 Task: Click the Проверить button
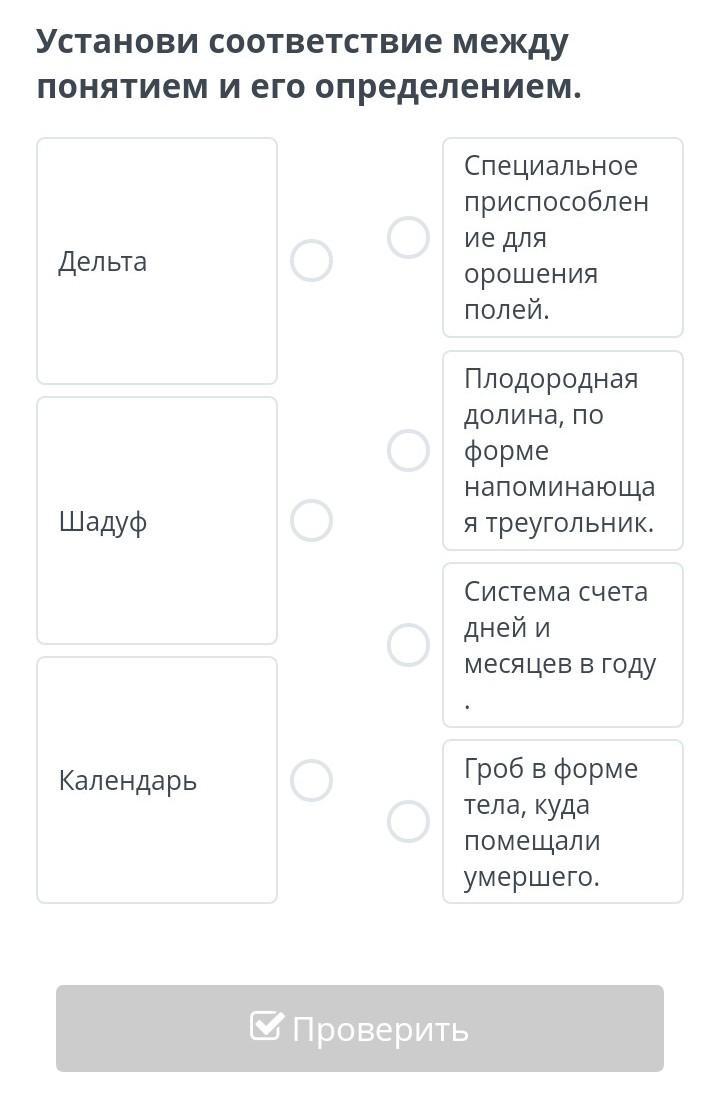click(x=360, y=1028)
